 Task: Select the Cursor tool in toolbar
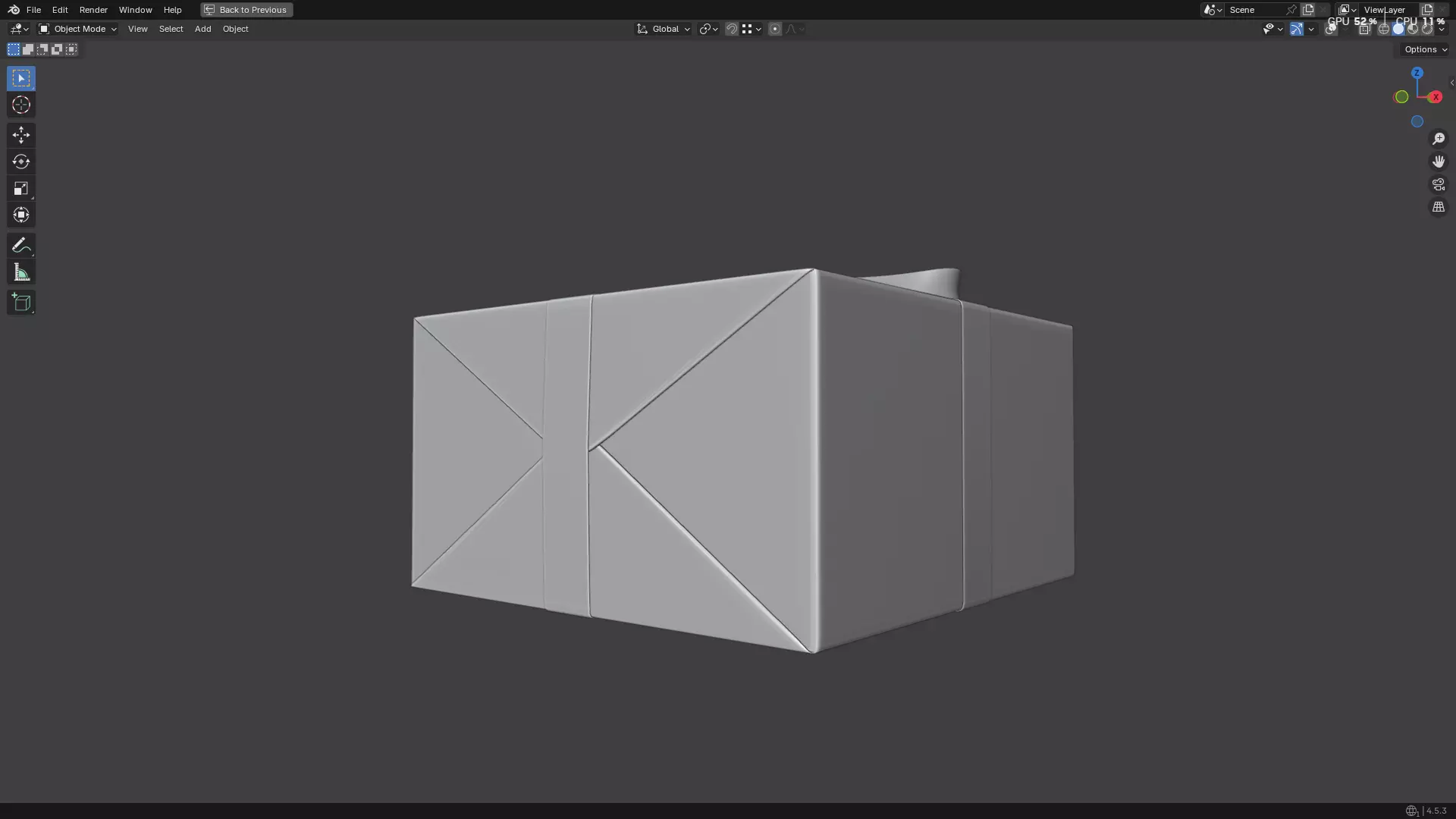point(21,105)
